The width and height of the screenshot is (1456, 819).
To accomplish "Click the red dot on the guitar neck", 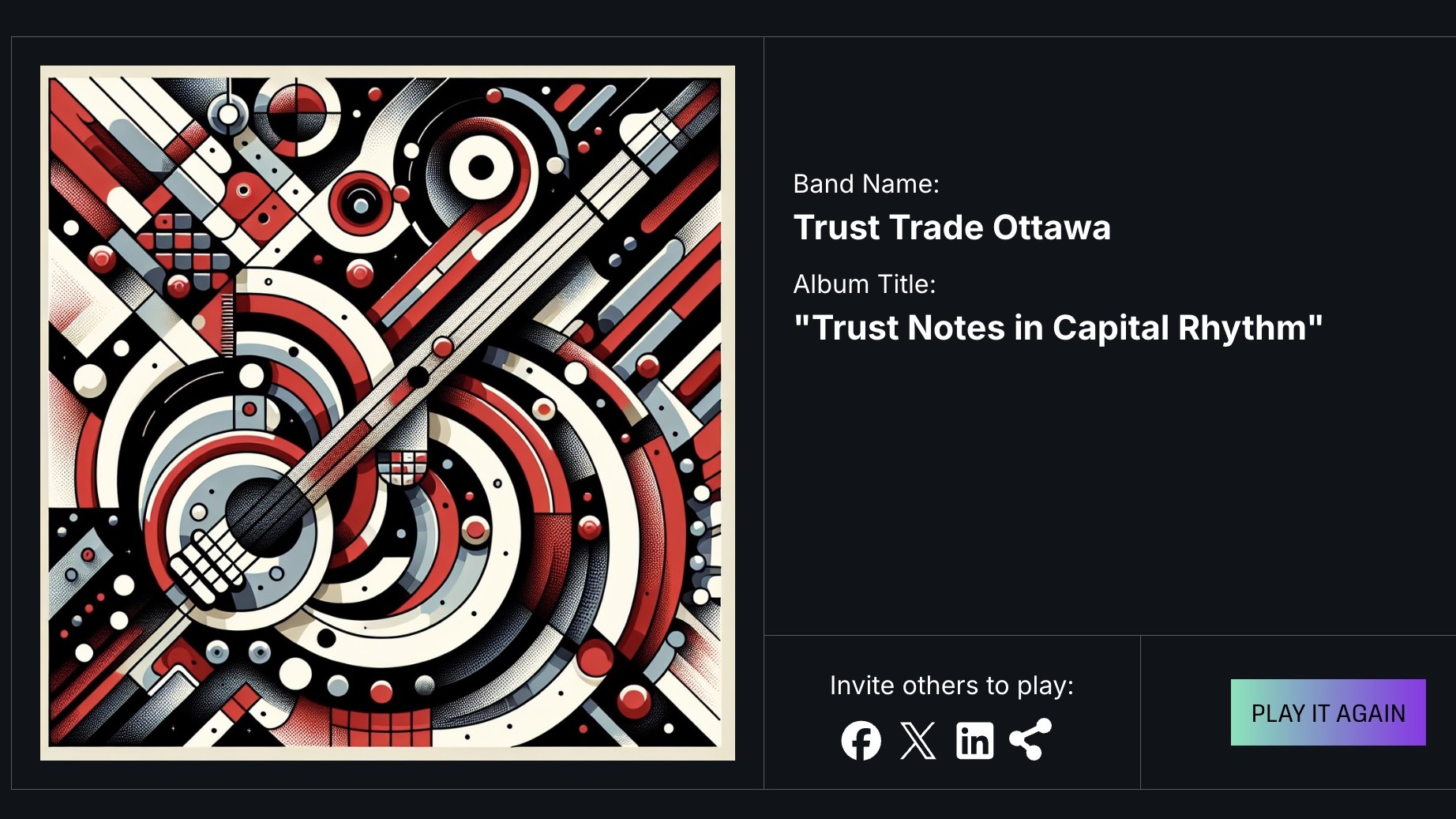I will pyautogui.click(x=442, y=347).
